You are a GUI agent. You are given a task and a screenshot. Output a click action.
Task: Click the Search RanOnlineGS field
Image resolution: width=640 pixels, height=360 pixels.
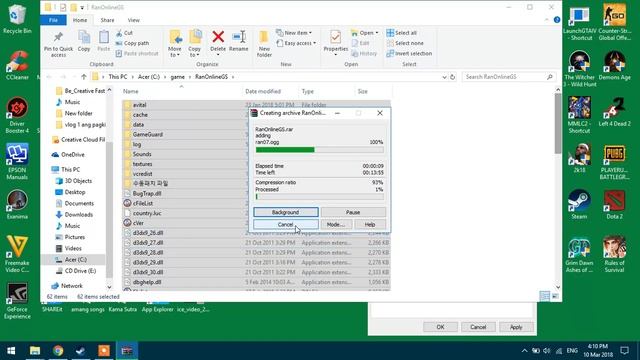pyautogui.click(x=509, y=77)
